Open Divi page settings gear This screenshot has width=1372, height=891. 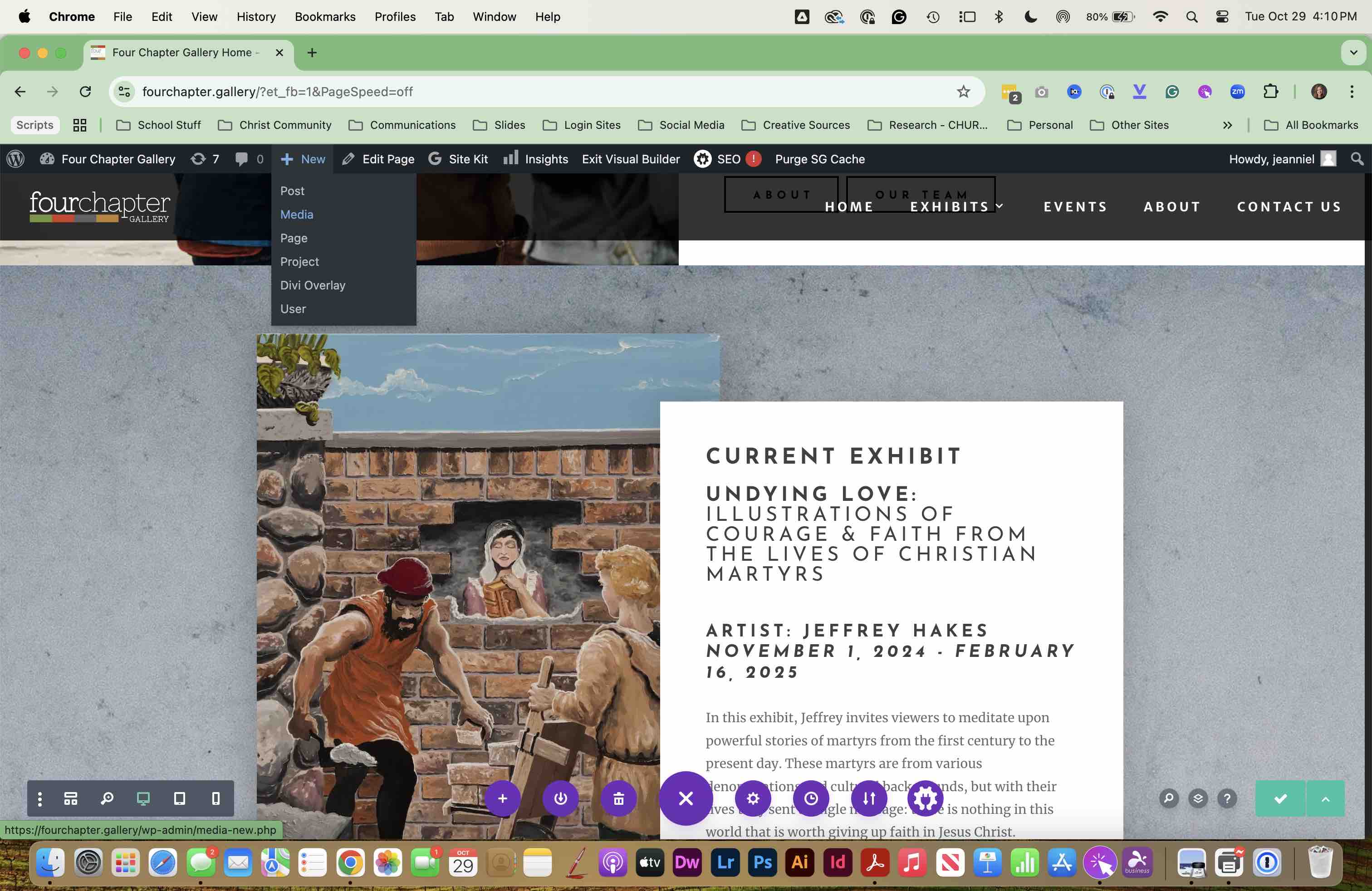coord(753,799)
